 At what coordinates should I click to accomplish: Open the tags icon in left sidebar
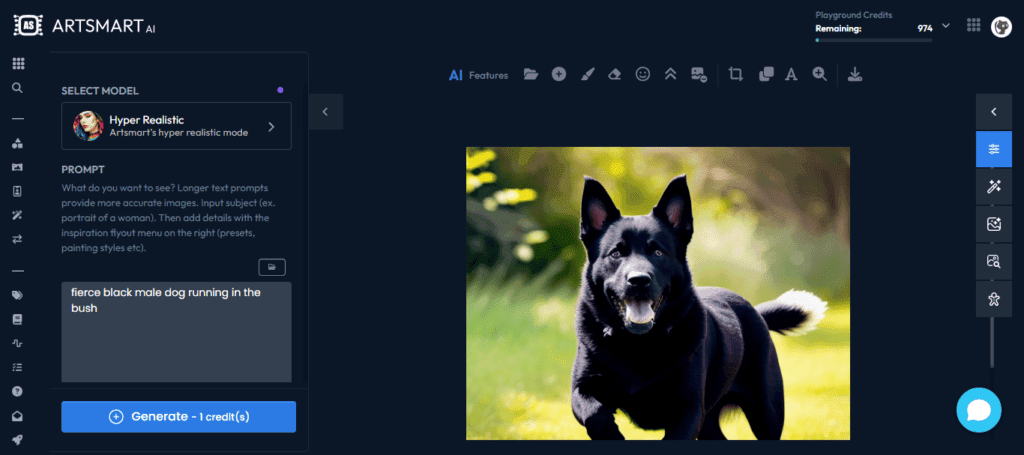point(18,295)
